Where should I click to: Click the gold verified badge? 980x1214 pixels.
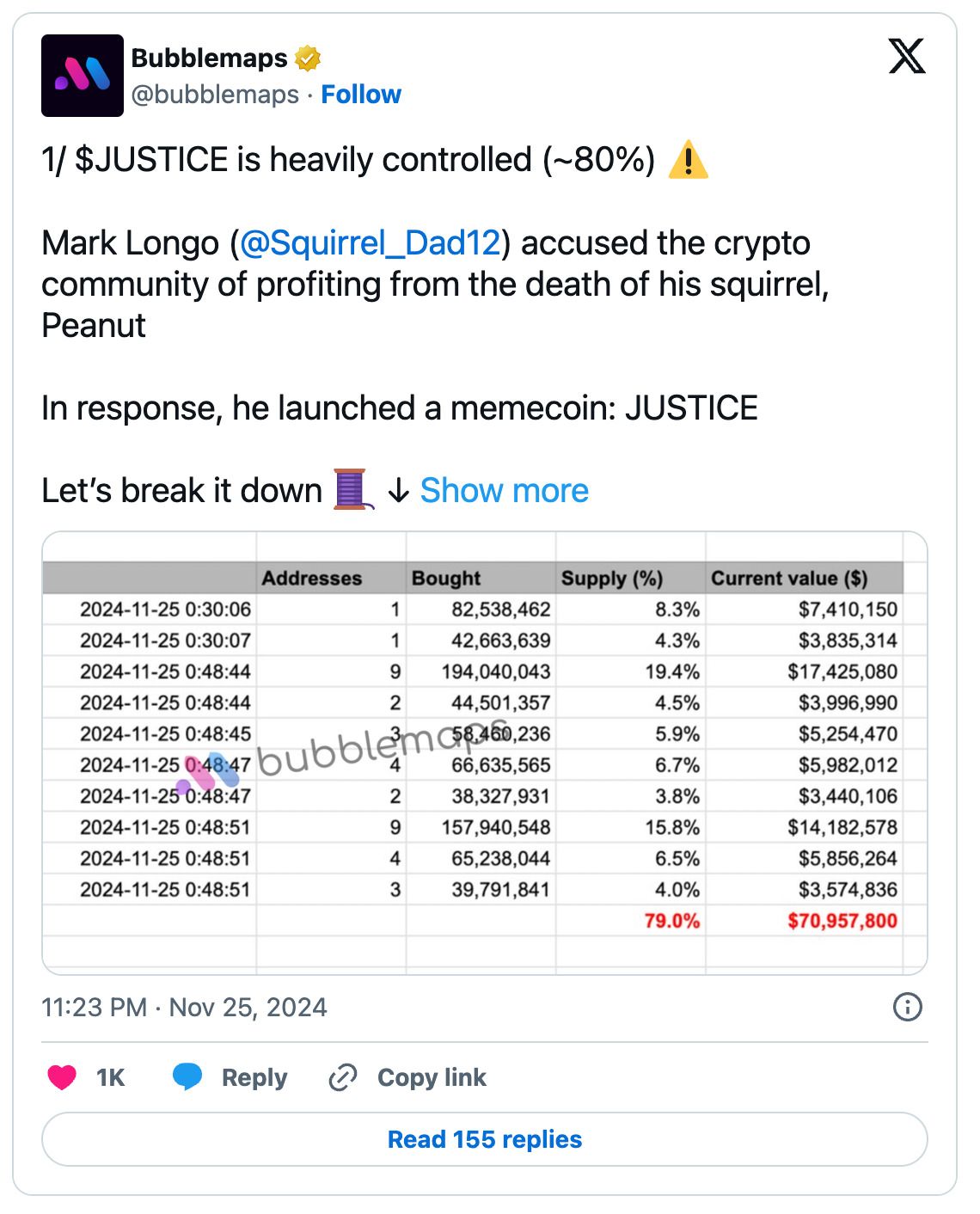307,58
